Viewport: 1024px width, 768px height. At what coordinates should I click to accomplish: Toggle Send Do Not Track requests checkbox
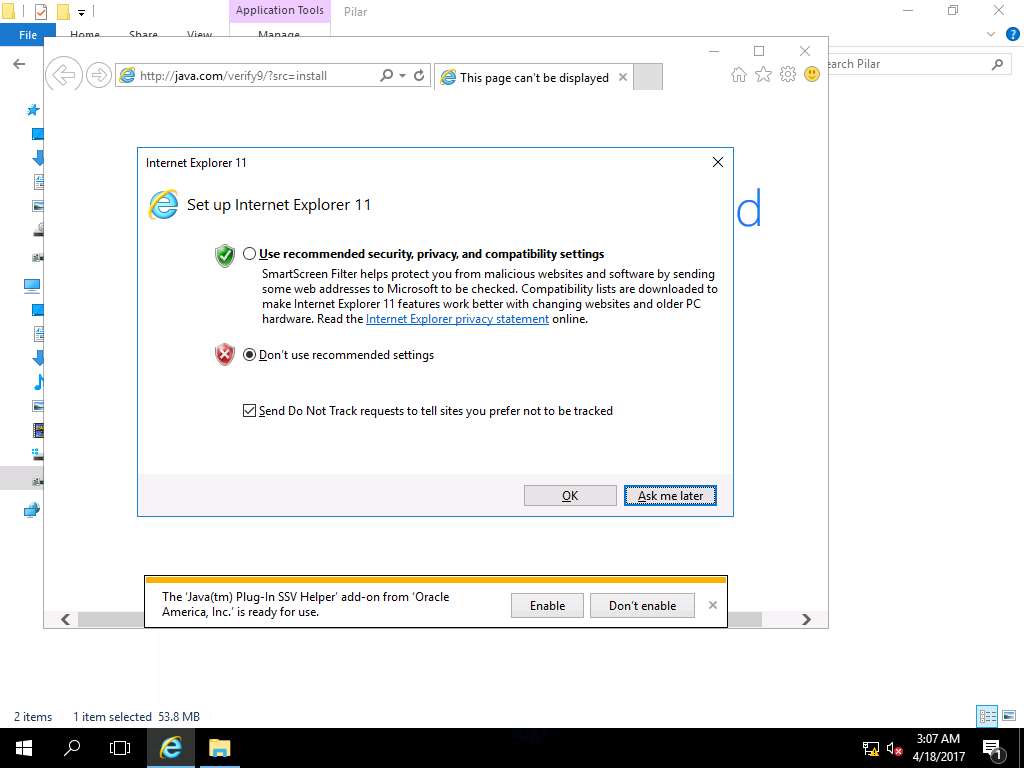(249, 411)
